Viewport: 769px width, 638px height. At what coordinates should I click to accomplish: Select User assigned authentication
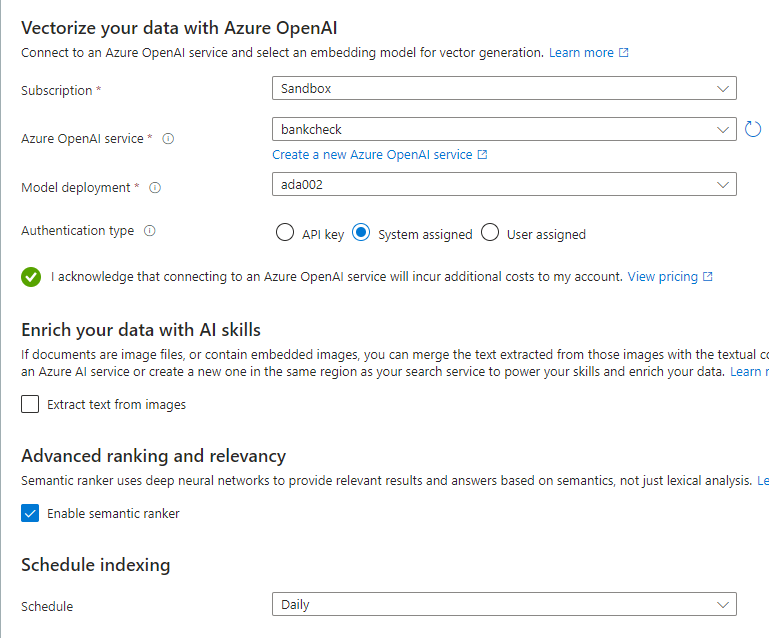tap(490, 232)
